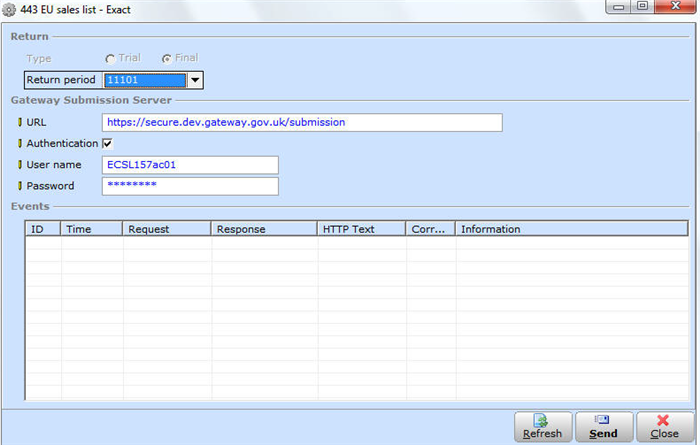Image resolution: width=700 pixels, height=445 pixels.
Task: Click the Refresh button
Action: [543, 427]
